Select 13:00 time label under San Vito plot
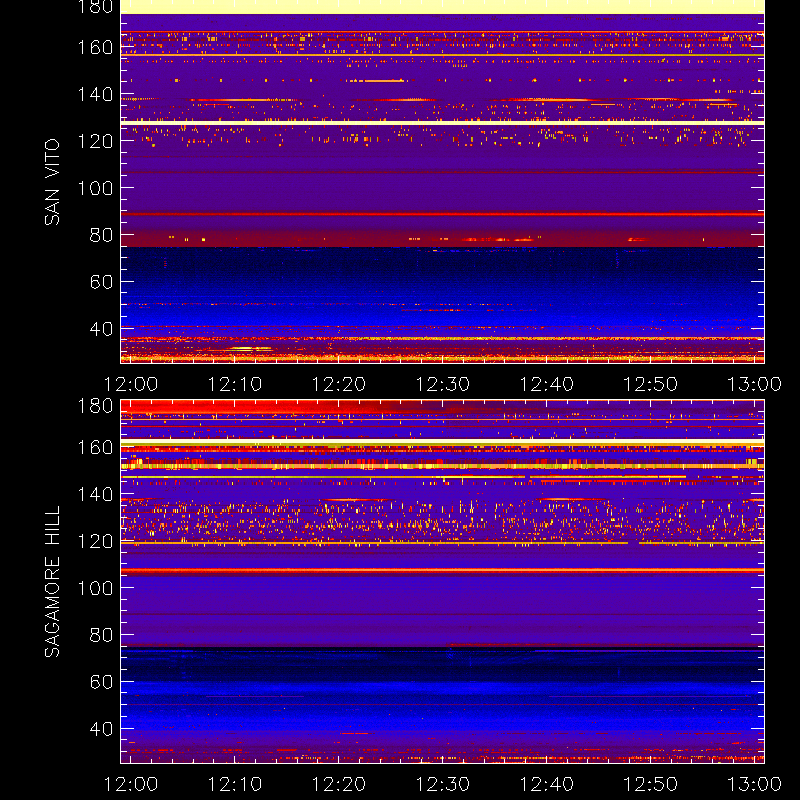Image resolution: width=800 pixels, height=800 pixels. tap(754, 384)
